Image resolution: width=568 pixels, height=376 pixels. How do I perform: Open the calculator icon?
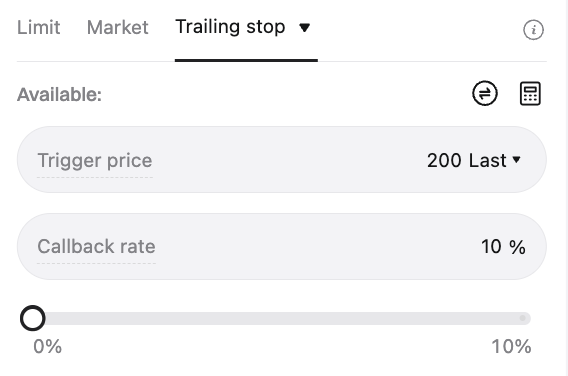530,93
